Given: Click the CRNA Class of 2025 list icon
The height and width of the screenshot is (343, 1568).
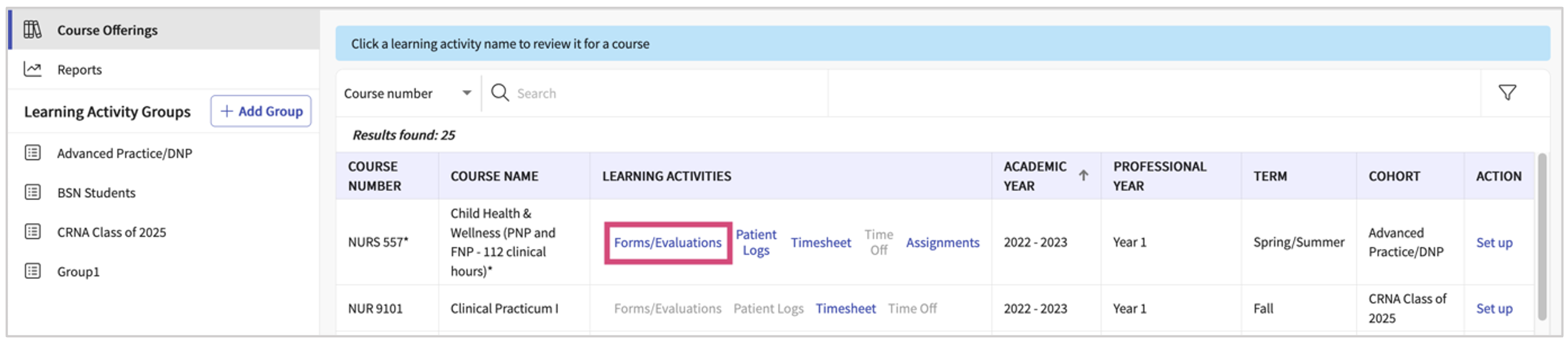Looking at the screenshot, I should (x=32, y=232).
